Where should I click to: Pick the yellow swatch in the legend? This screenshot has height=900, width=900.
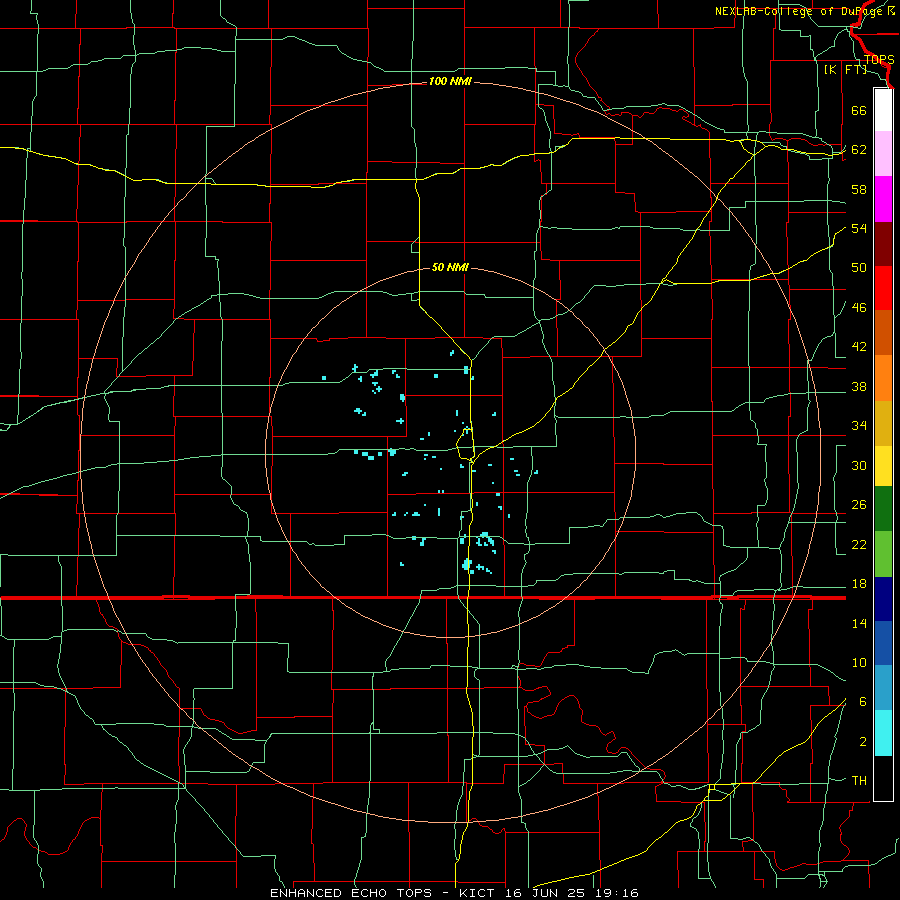[883, 465]
